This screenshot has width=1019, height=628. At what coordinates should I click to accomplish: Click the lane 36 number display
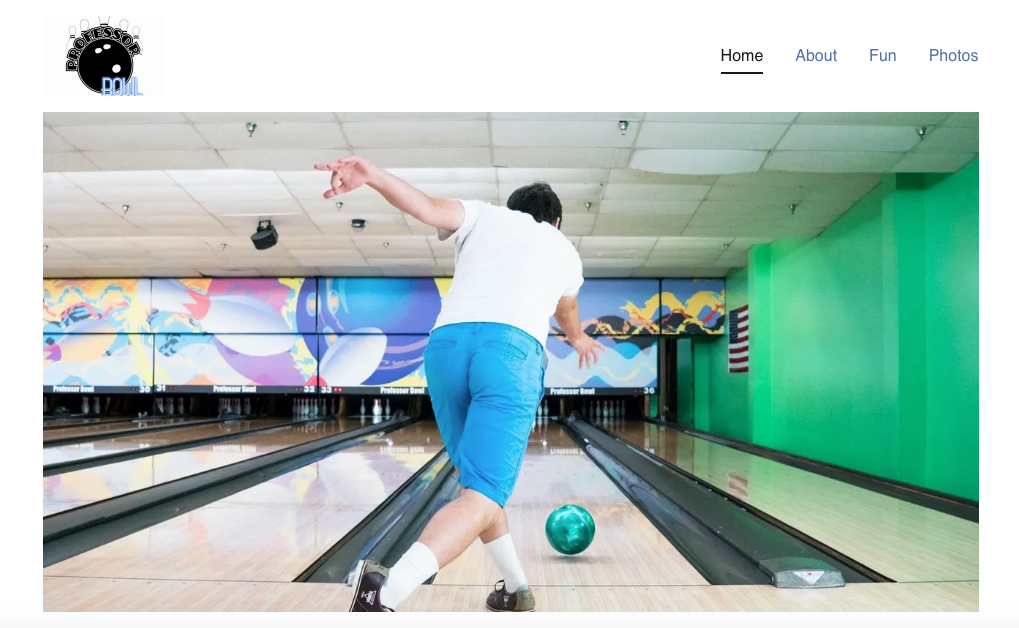[x=649, y=391]
